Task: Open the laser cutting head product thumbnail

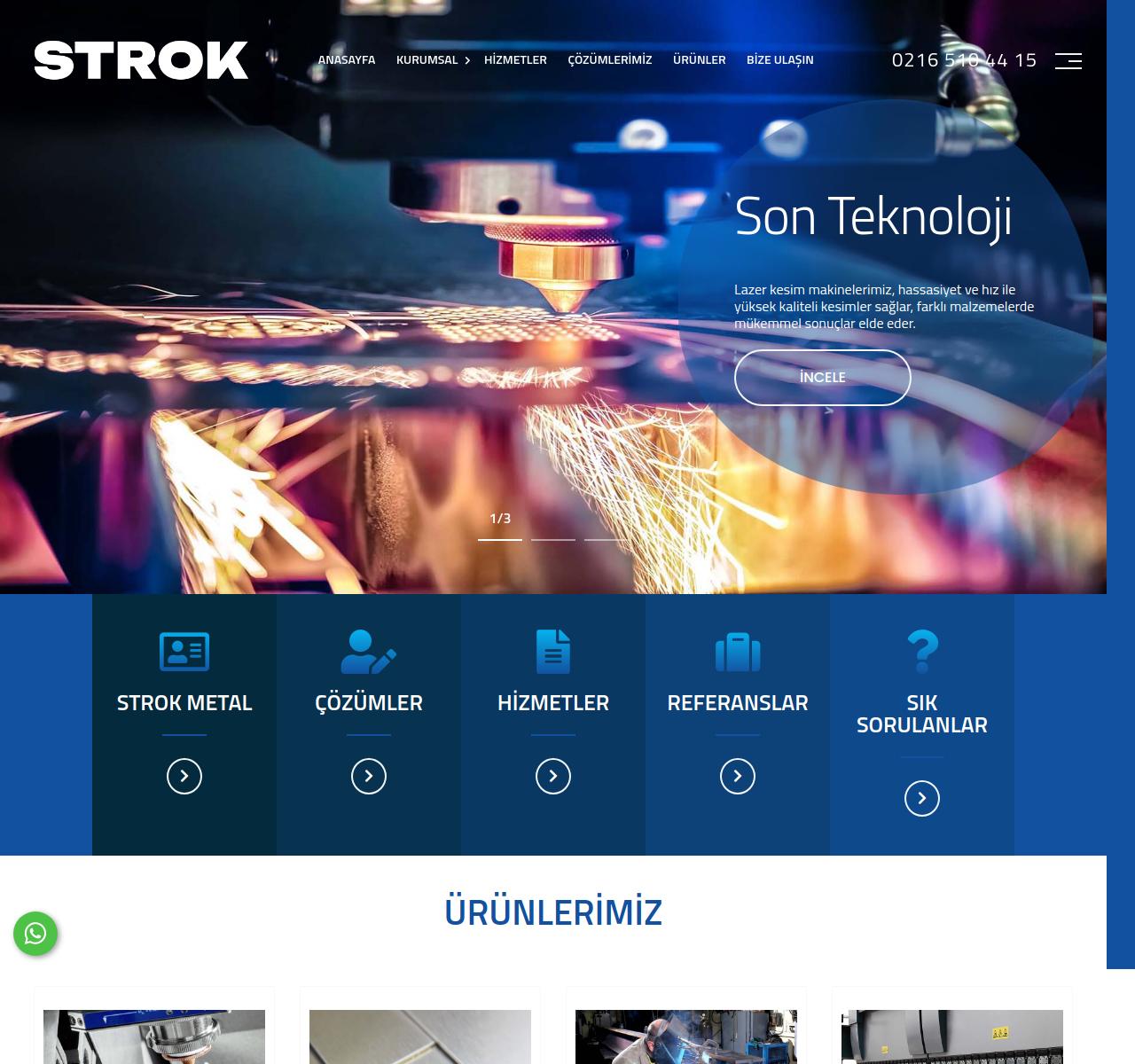Action: [x=154, y=1037]
